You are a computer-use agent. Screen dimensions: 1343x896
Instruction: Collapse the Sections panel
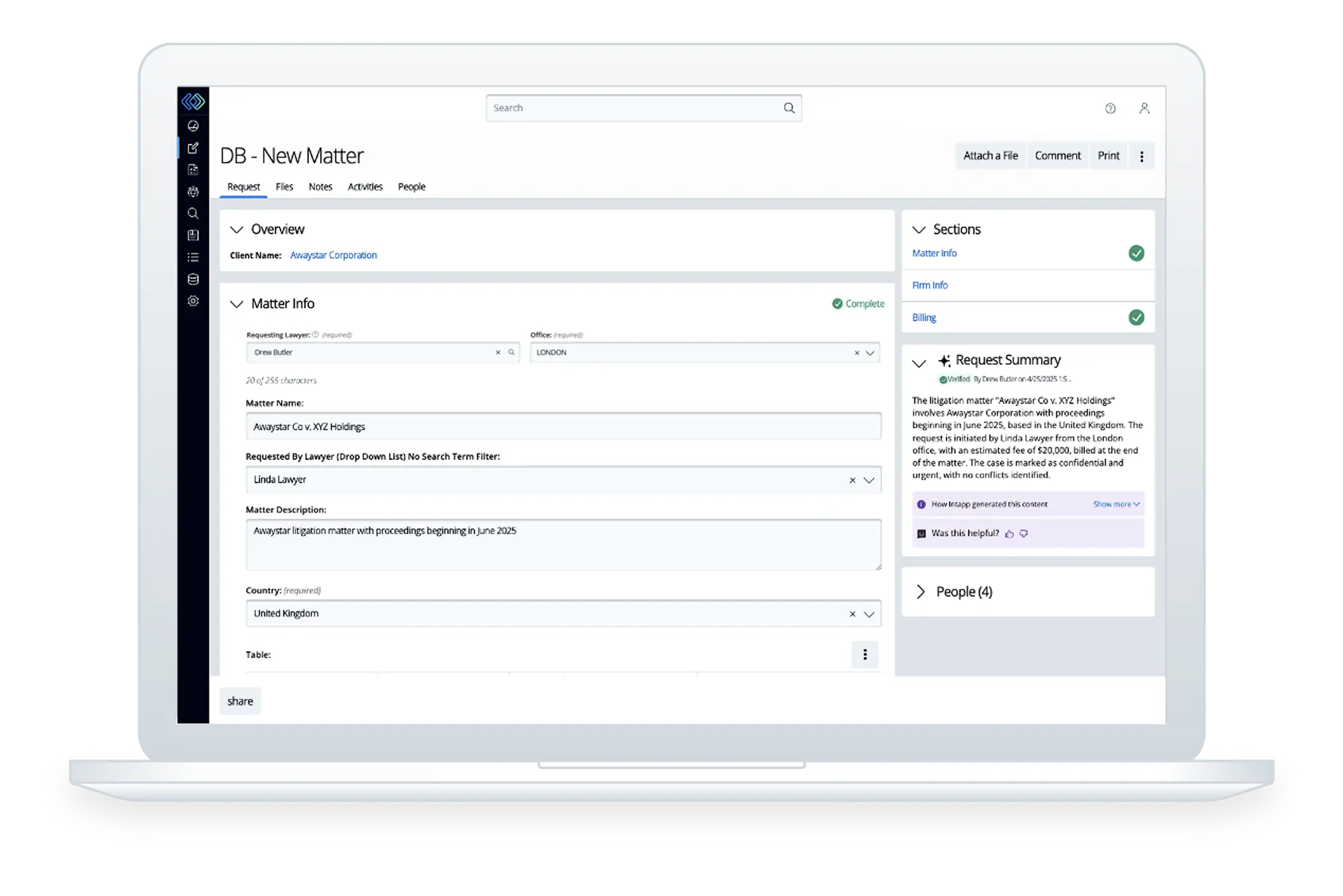919,230
